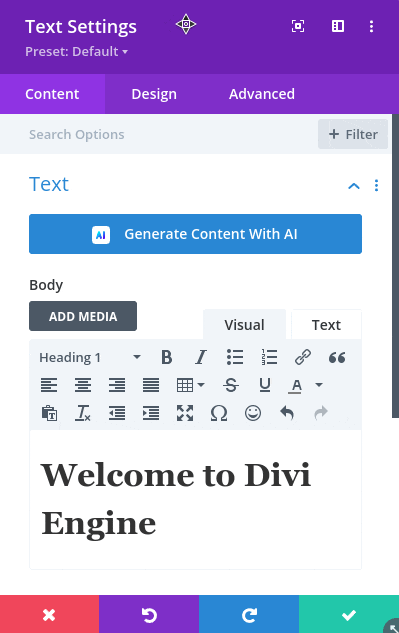Decrease indent
This screenshot has width=399, height=633.
pyautogui.click(x=117, y=413)
